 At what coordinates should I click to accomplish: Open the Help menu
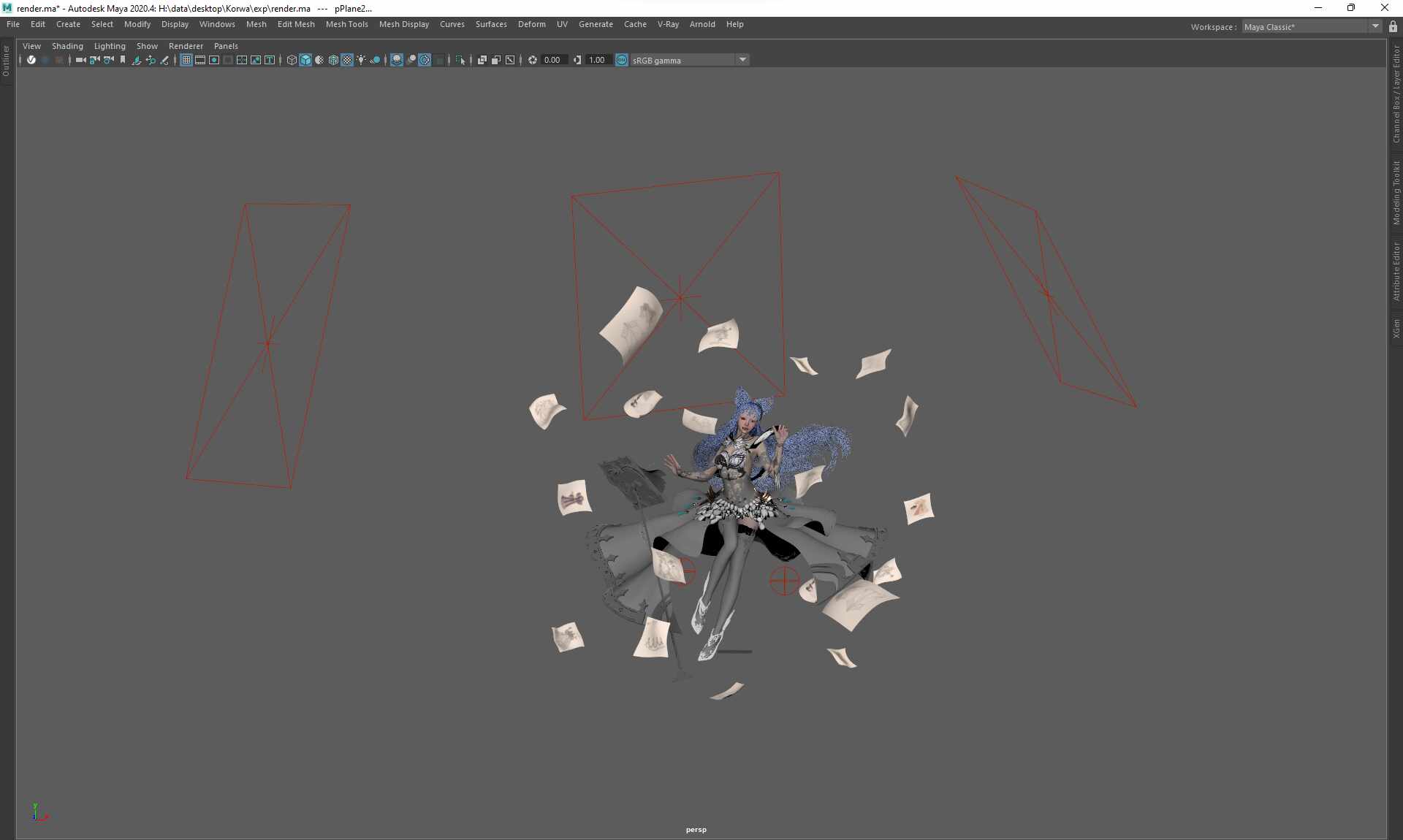tap(734, 24)
